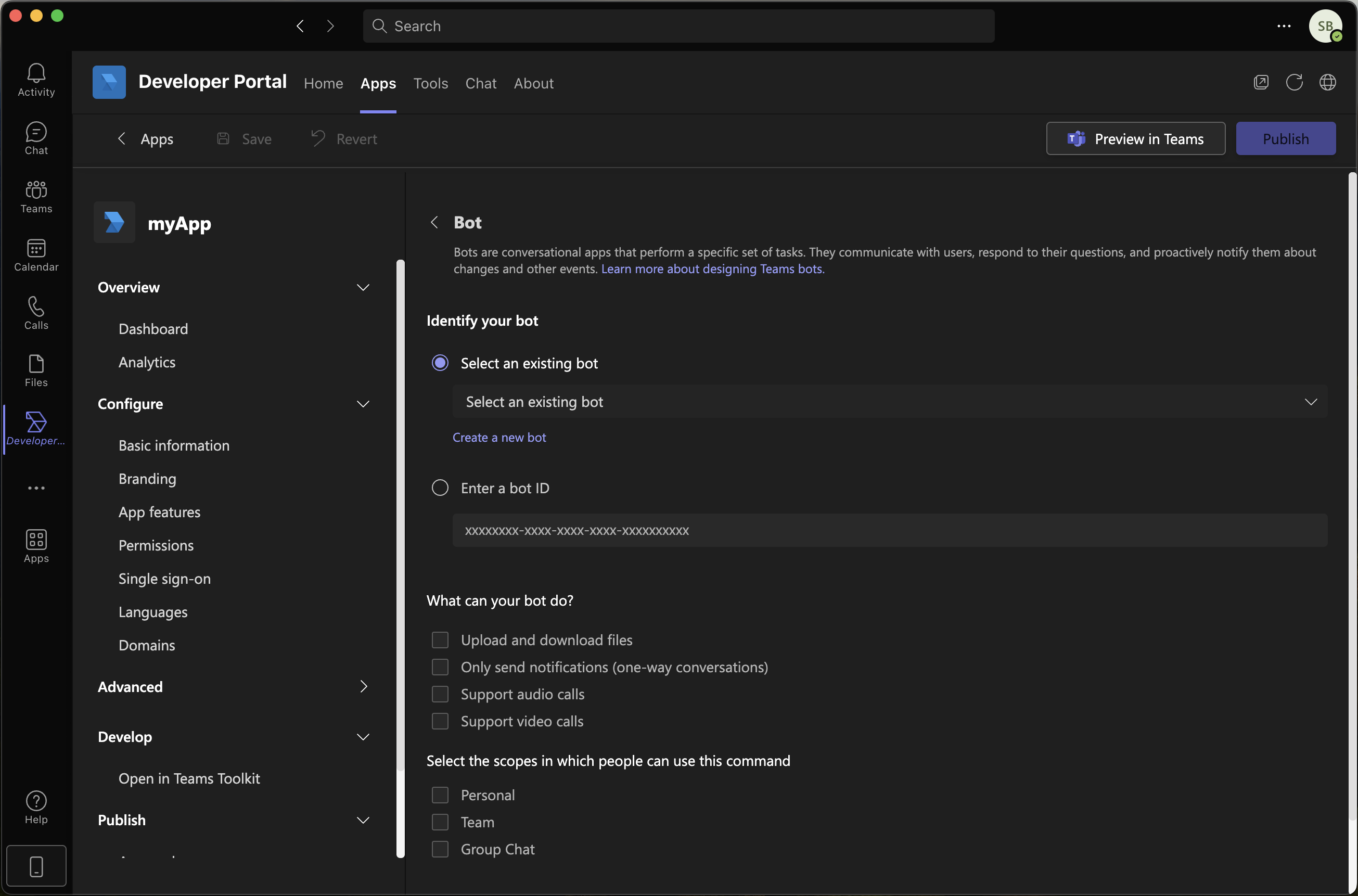This screenshot has height=896, width=1358.
Task: Click the pop-out app icon
Action: (x=1261, y=82)
